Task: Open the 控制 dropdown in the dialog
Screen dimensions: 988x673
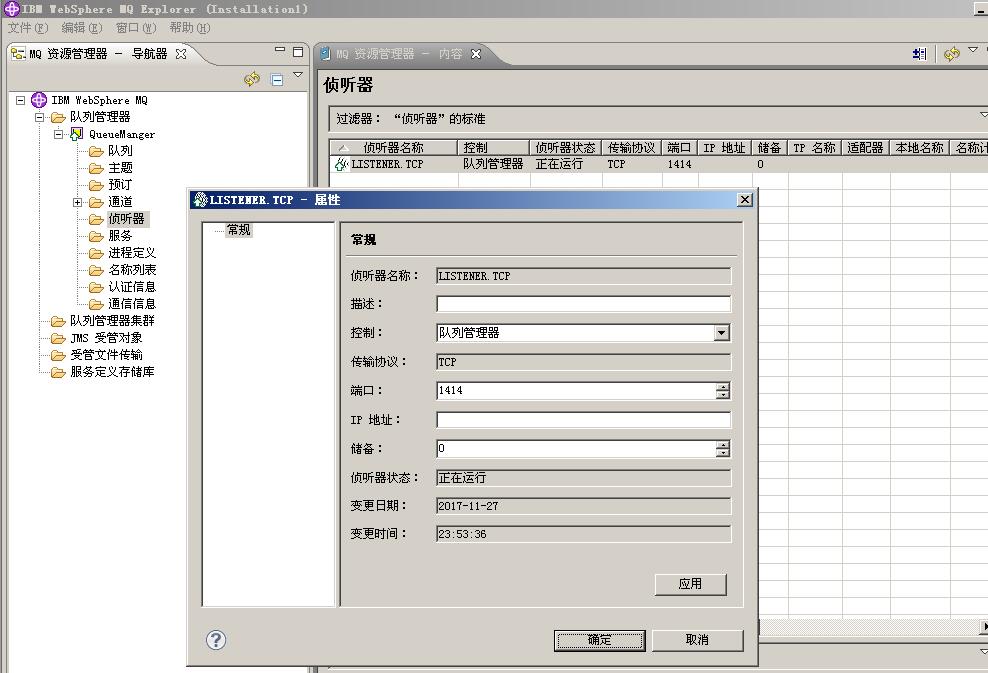Action: 722,333
